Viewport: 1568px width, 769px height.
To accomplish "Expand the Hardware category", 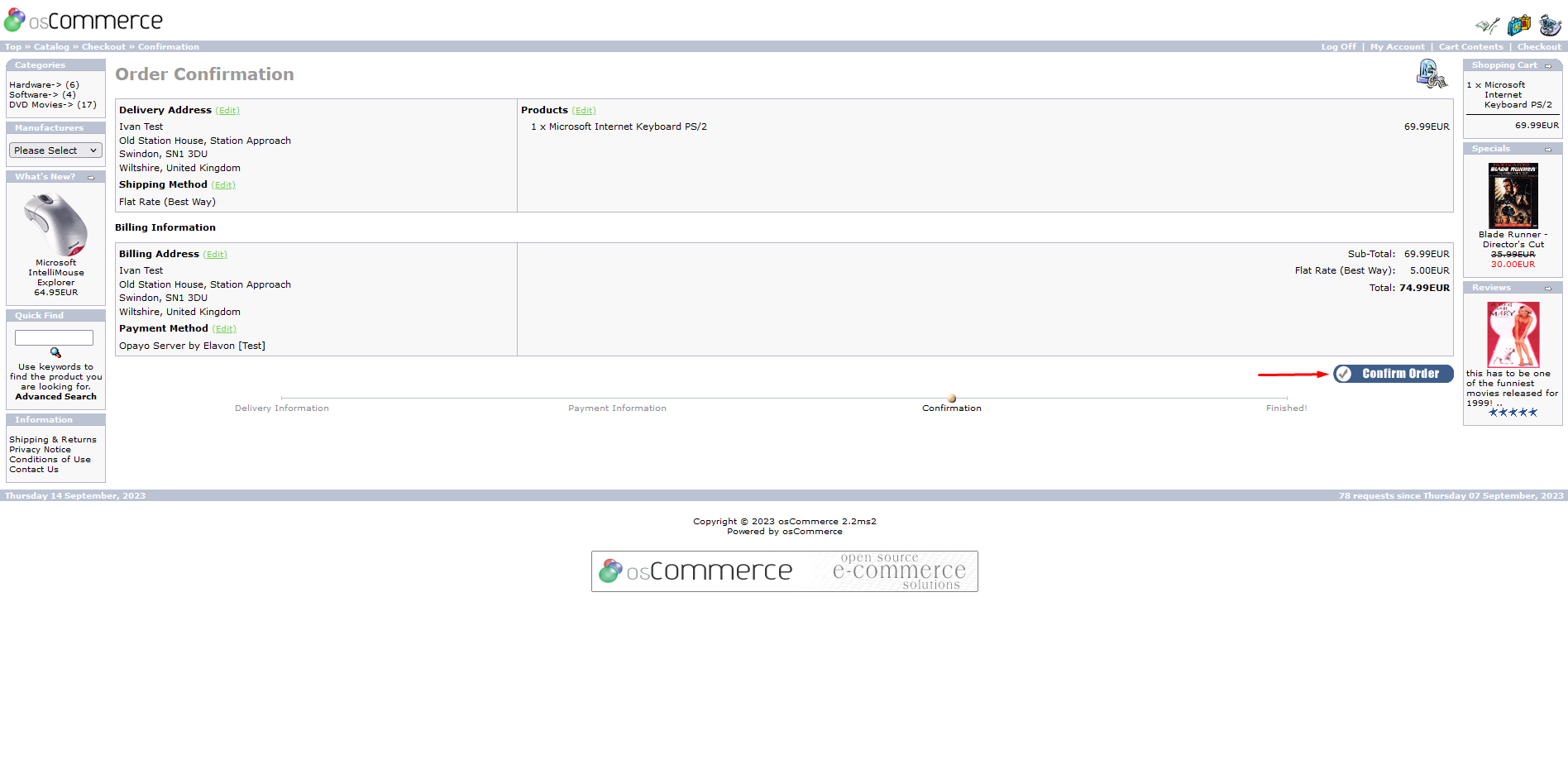I will [35, 85].
